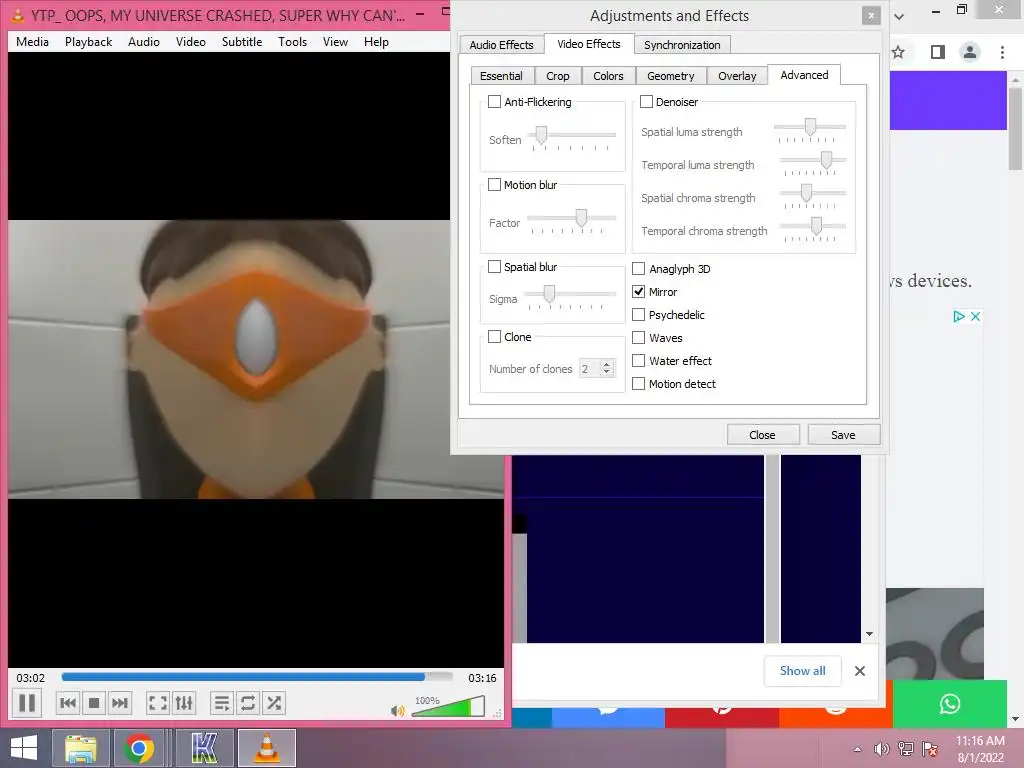Click the WhatsApp share button on webpage
1024x768 pixels.
950,704
